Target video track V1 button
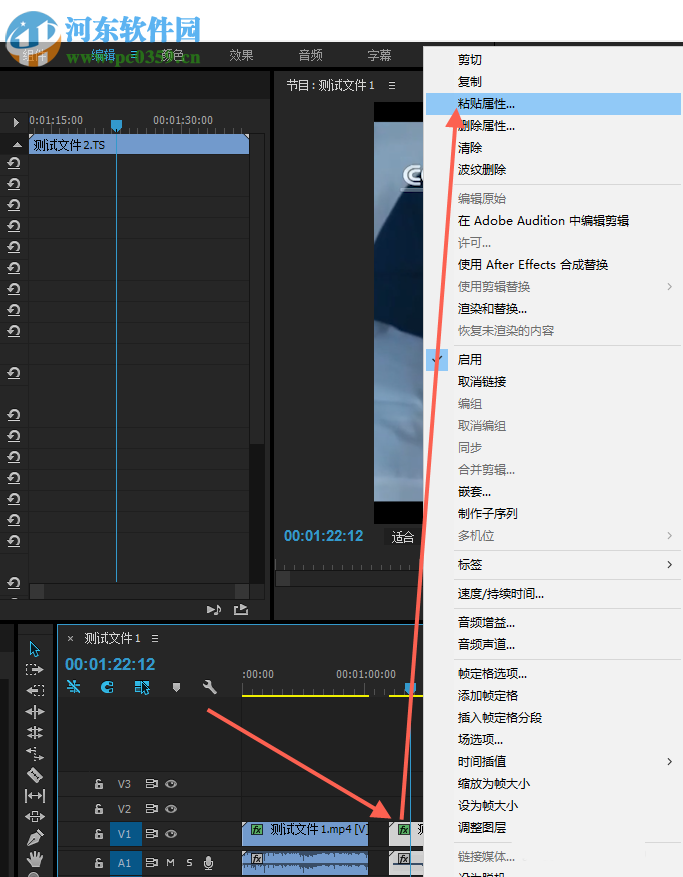683x877 pixels. click(x=124, y=833)
